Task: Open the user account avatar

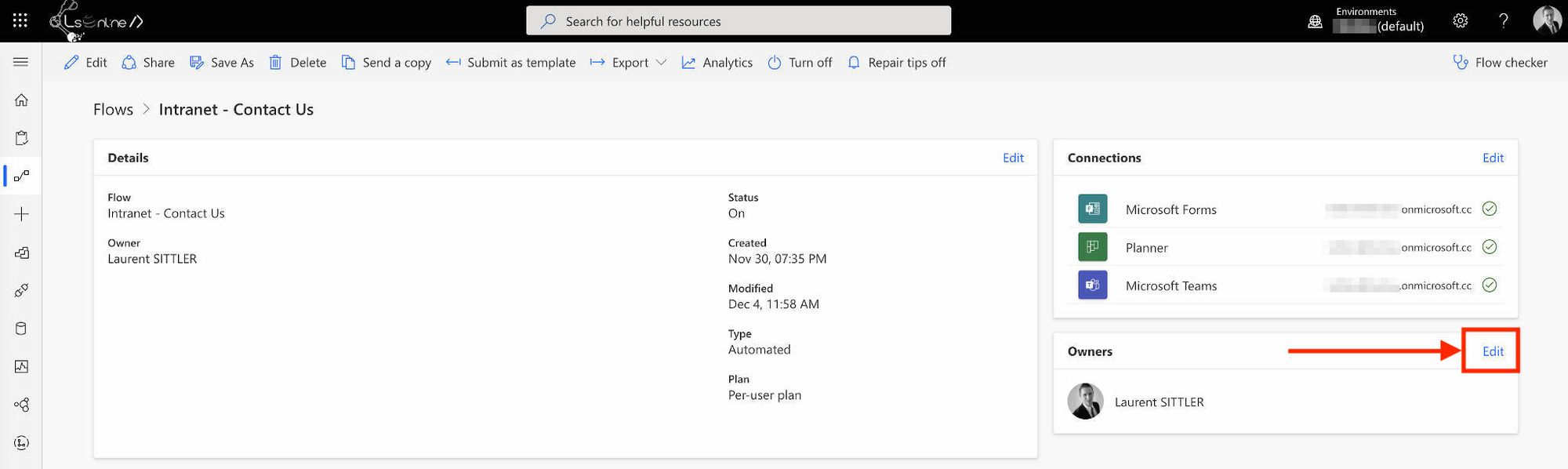Action: click(1547, 20)
